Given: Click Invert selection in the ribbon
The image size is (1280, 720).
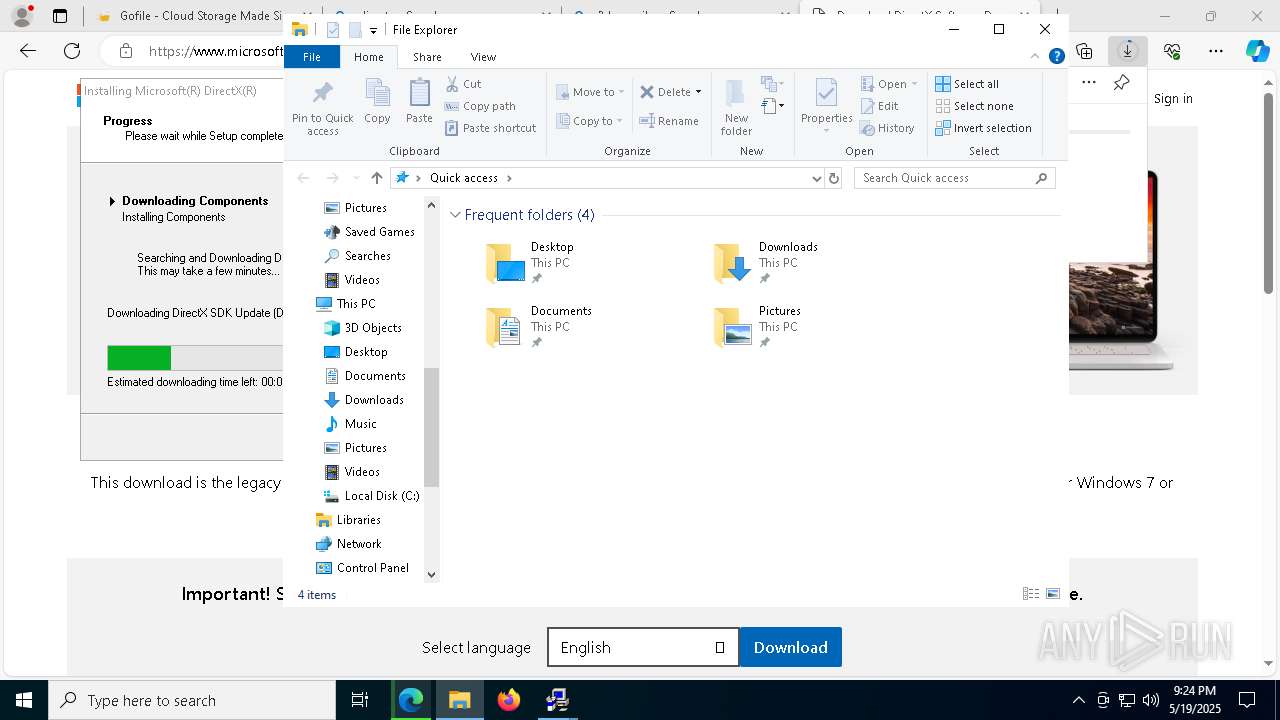Looking at the screenshot, I should [x=983, y=128].
